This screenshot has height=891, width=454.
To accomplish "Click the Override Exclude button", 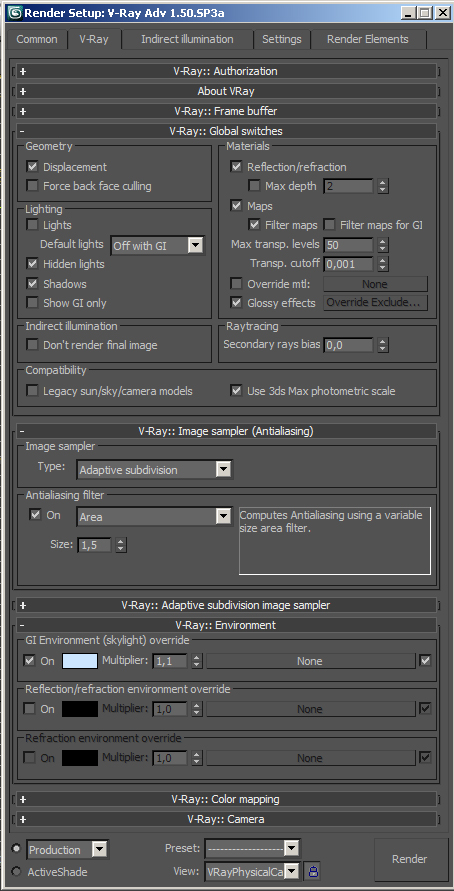I will pyautogui.click(x=375, y=303).
